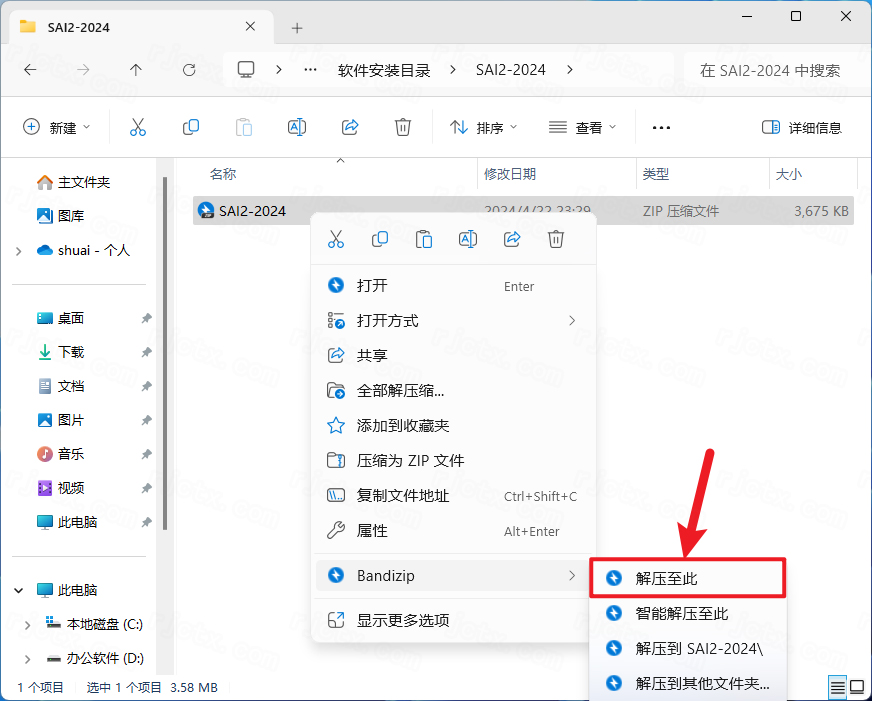Viewport: 872px width, 701px height.
Task: Choose 显示更多选项
Action: pyautogui.click(x=453, y=620)
